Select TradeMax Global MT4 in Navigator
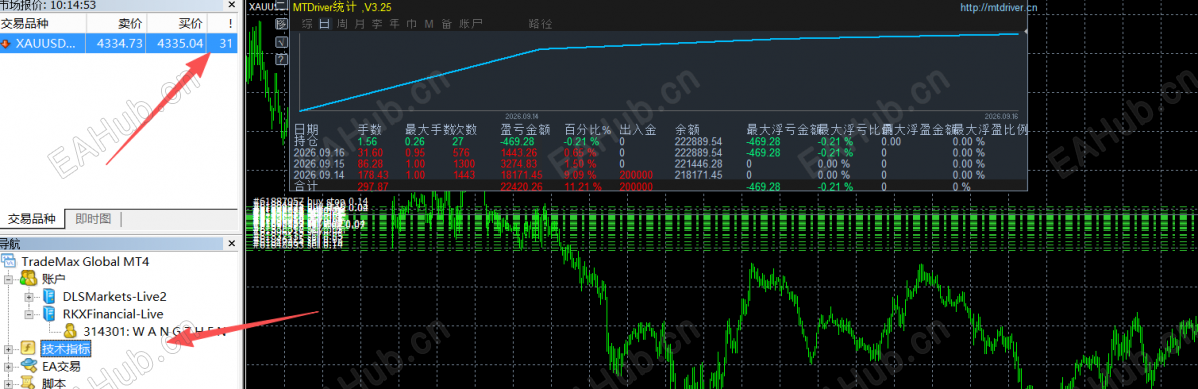The image size is (1198, 389). tap(86, 261)
